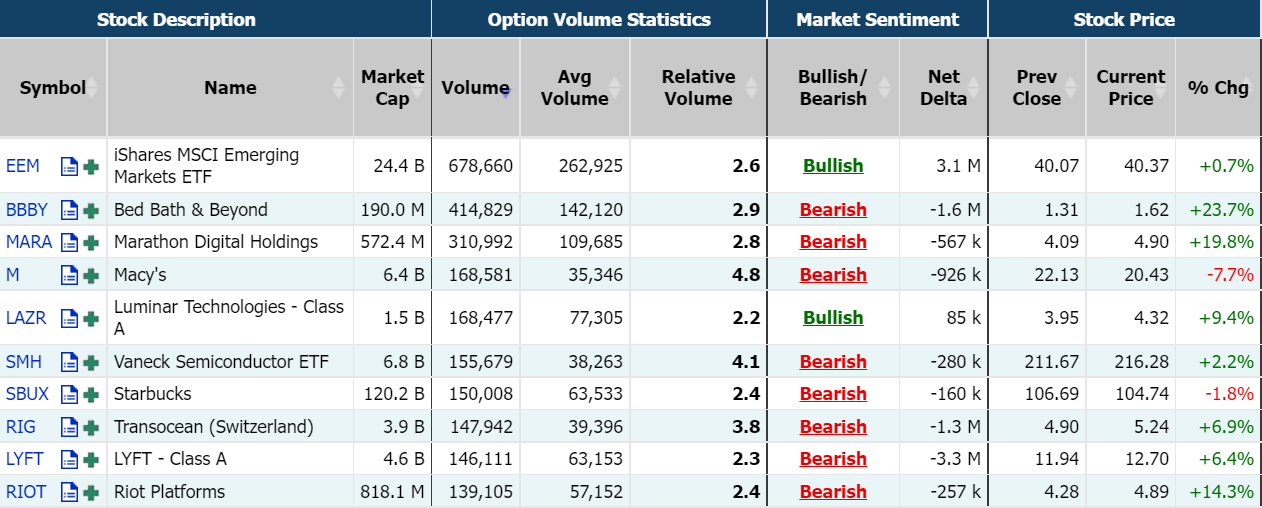Click the Bullish link for EEM
Screen dimensions: 1262x508
coord(833,166)
